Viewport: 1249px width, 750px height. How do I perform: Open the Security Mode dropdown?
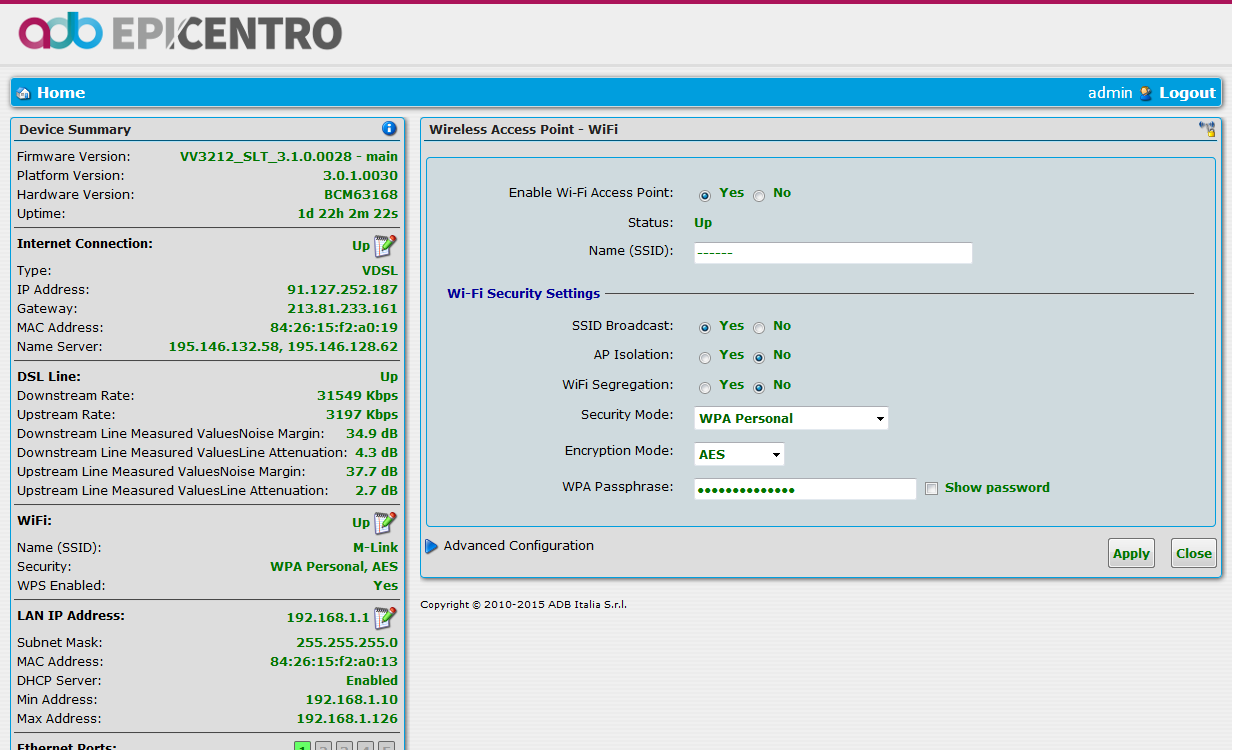click(791, 418)
